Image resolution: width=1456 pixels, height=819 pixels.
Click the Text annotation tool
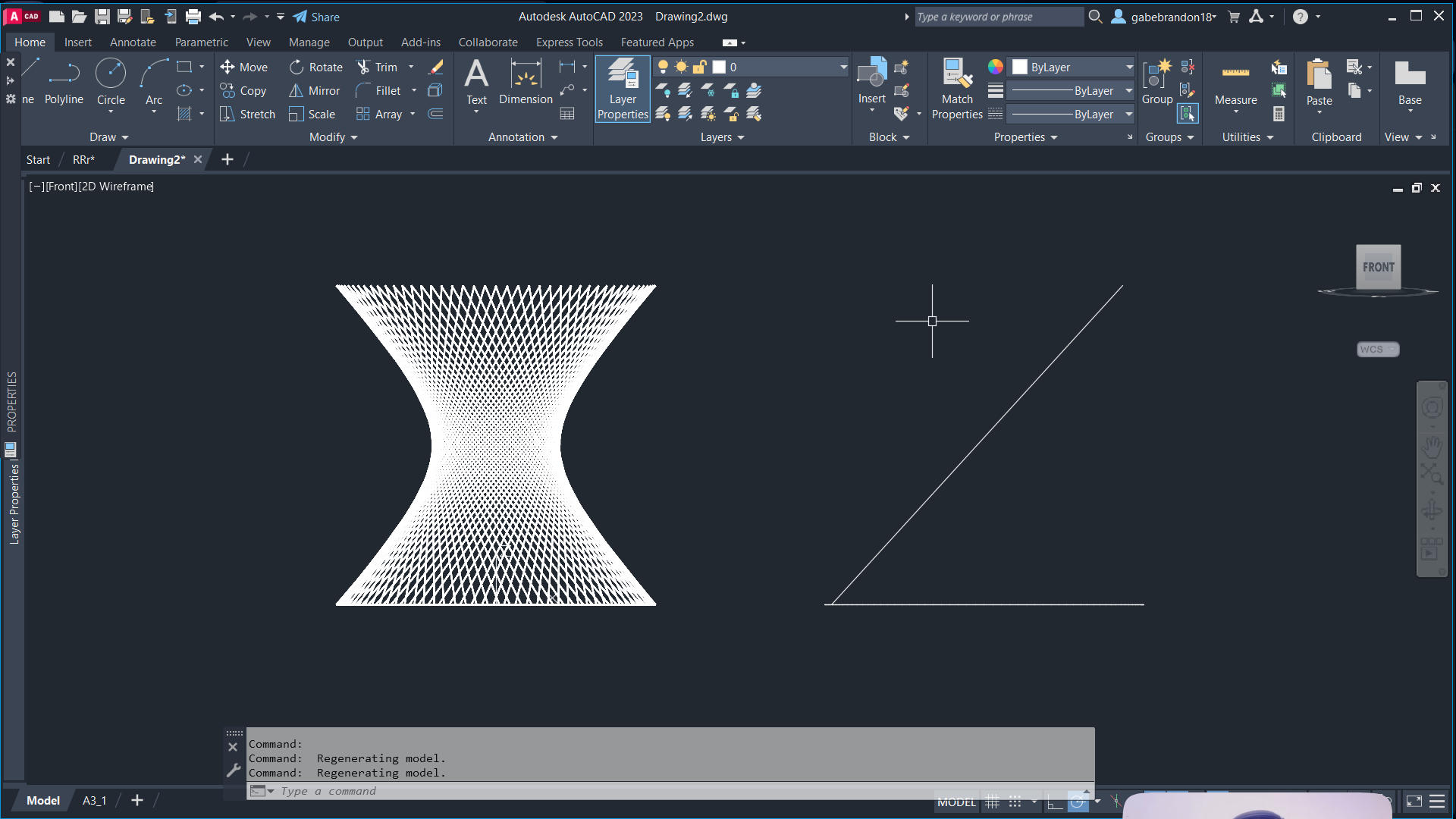coord(476,74)
